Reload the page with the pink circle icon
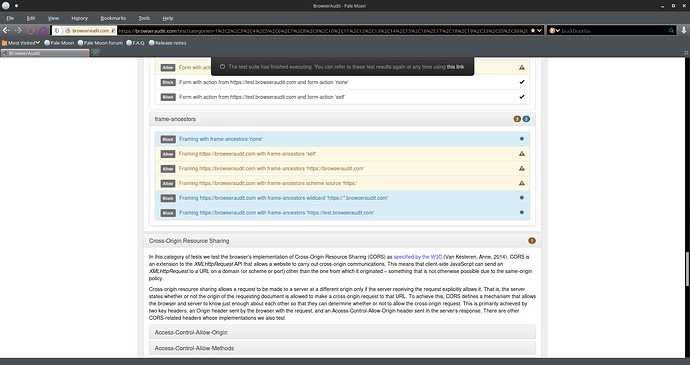This screenshot has height=365, width=690. [x=30, y=31]
